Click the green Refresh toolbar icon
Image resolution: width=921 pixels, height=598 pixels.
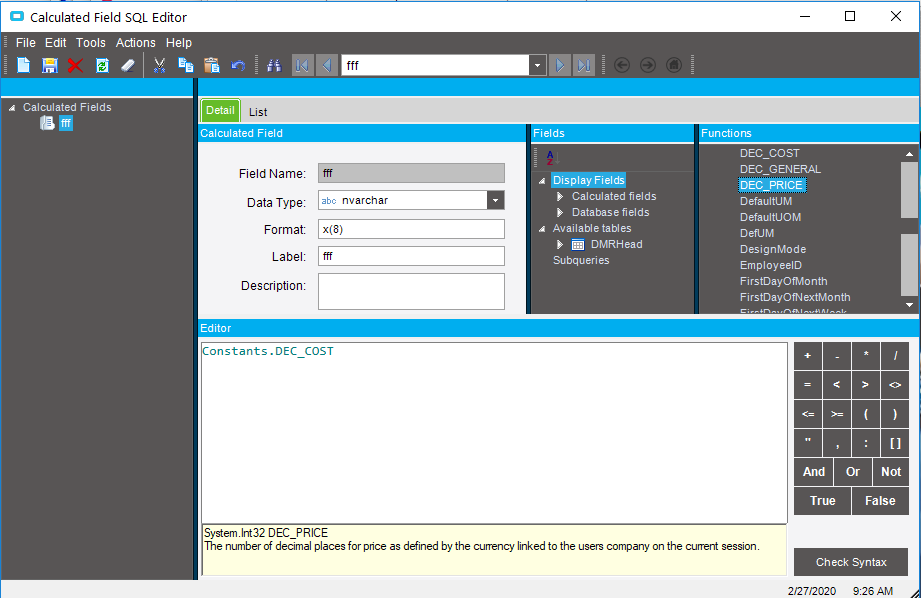coord(102,65)
